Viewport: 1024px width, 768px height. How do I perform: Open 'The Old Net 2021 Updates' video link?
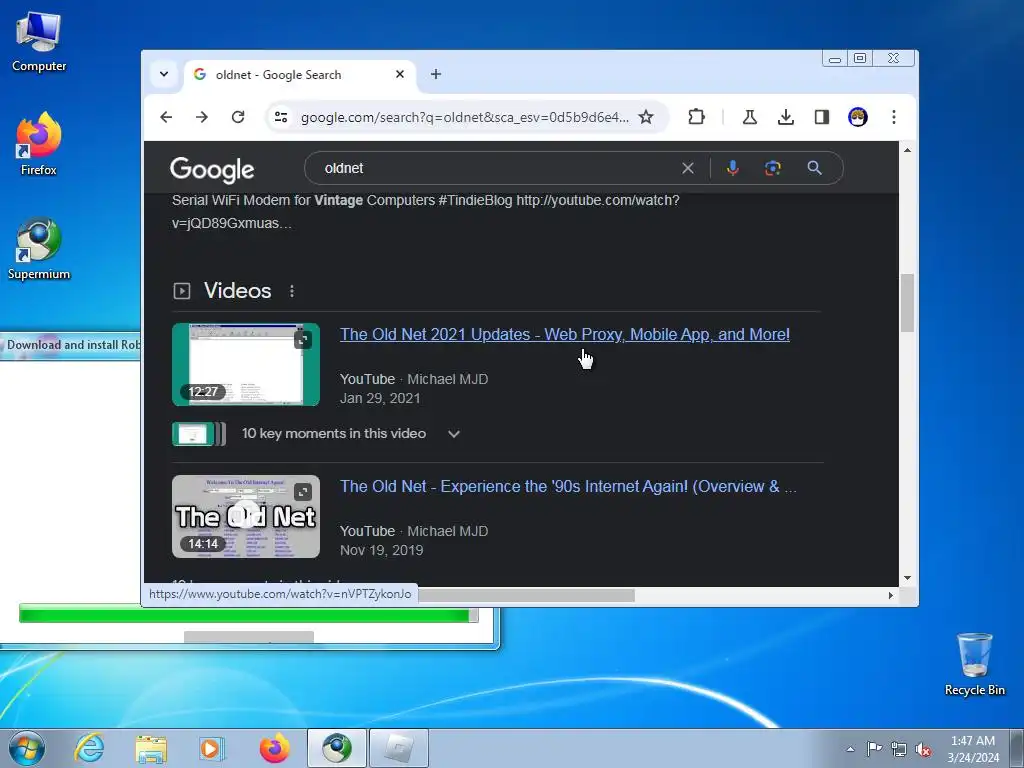565,334
